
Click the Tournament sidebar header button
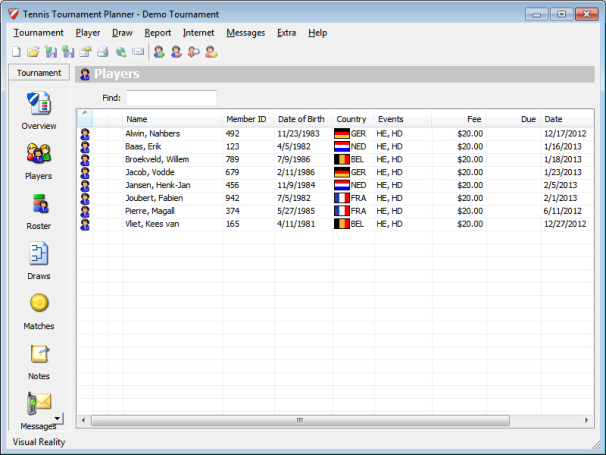point(39,73)
